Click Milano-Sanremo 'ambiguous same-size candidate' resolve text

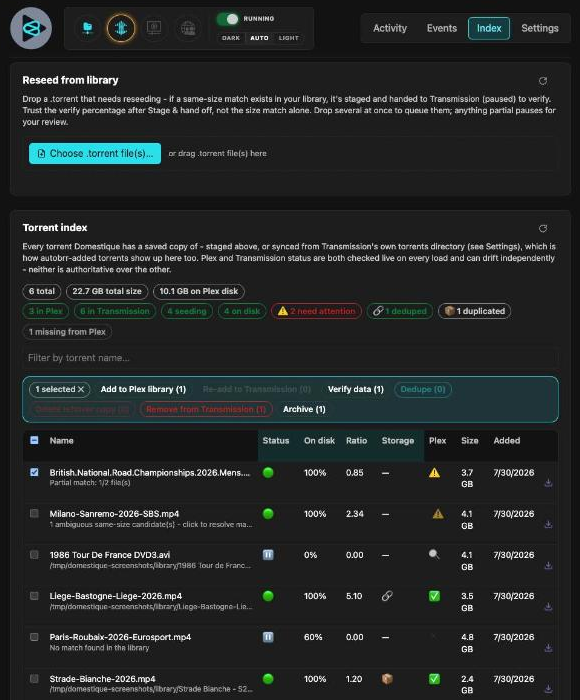151,525
